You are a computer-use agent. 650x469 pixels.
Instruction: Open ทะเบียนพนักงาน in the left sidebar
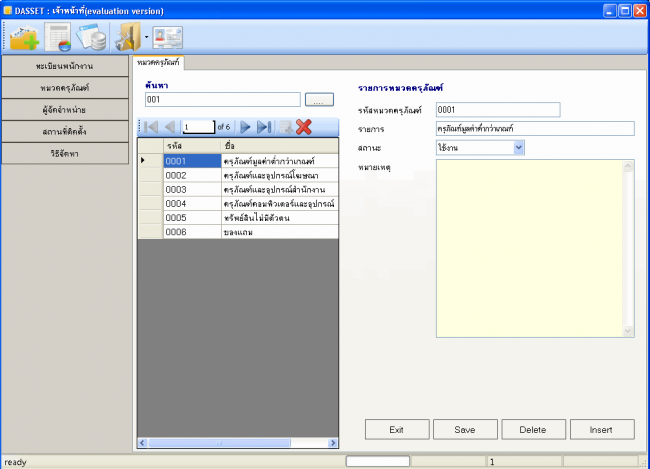(65, 67)
